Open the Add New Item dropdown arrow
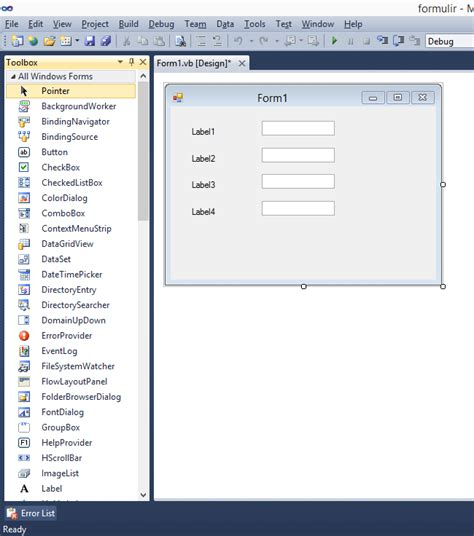 [77, 41]
